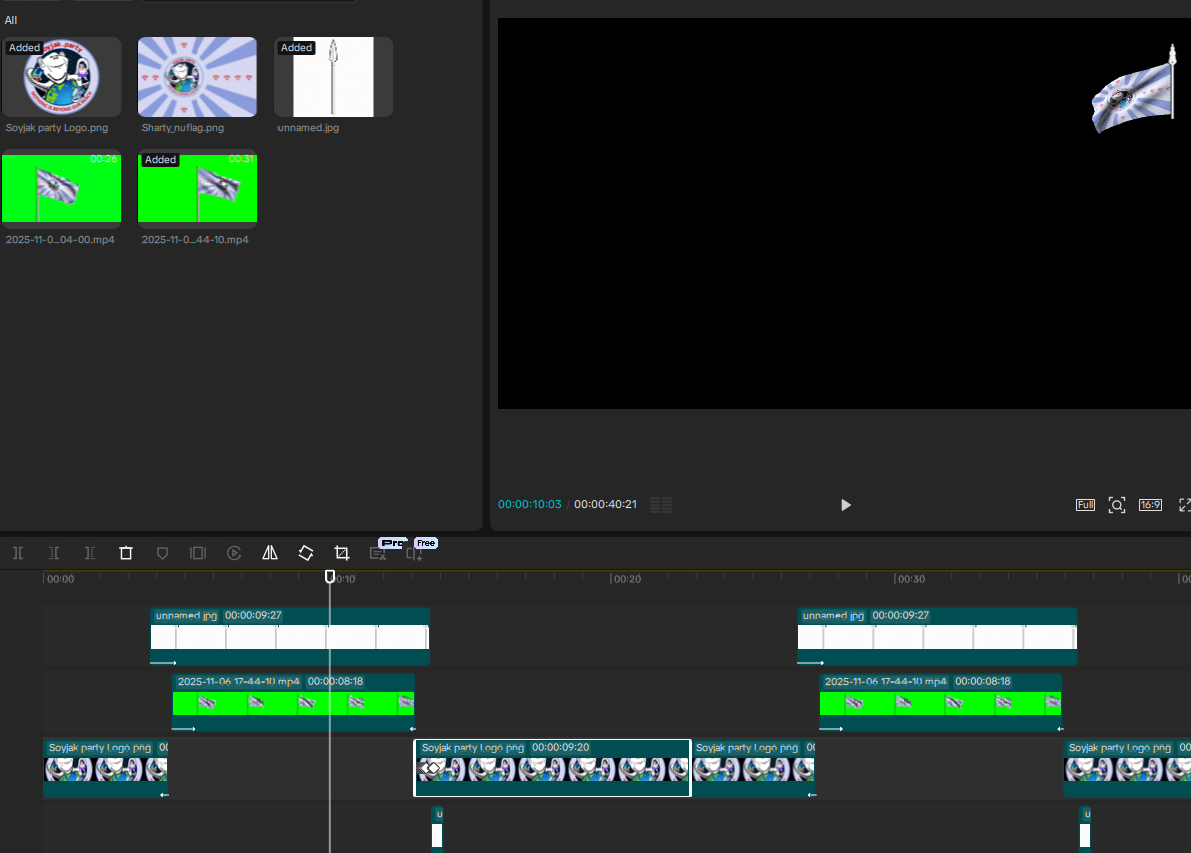
Task: Click the Freeze frame icon
Action: [x=198, y=553]
